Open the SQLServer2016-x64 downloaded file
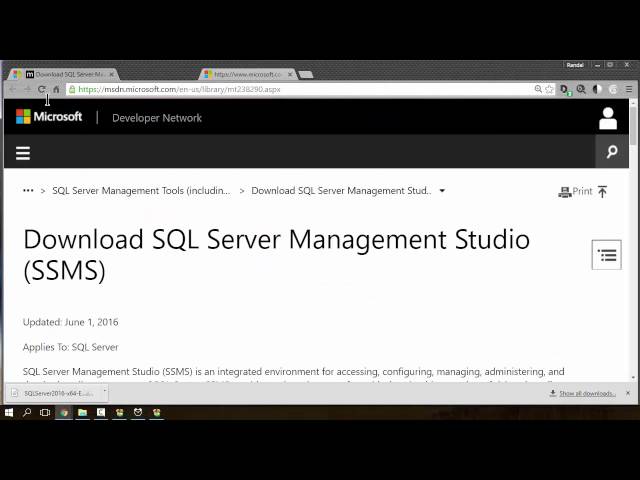The width and height of the screenshot is (640, 480). pos(54,393)
